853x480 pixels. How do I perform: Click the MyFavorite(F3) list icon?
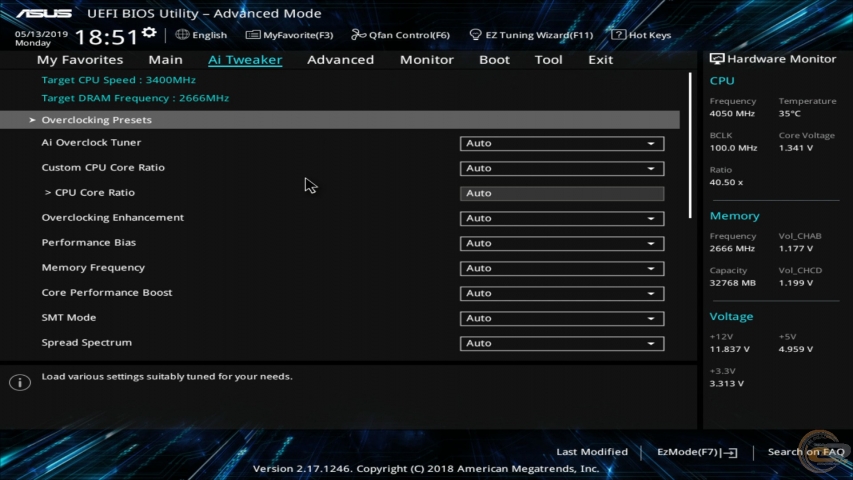pos(253,35)
